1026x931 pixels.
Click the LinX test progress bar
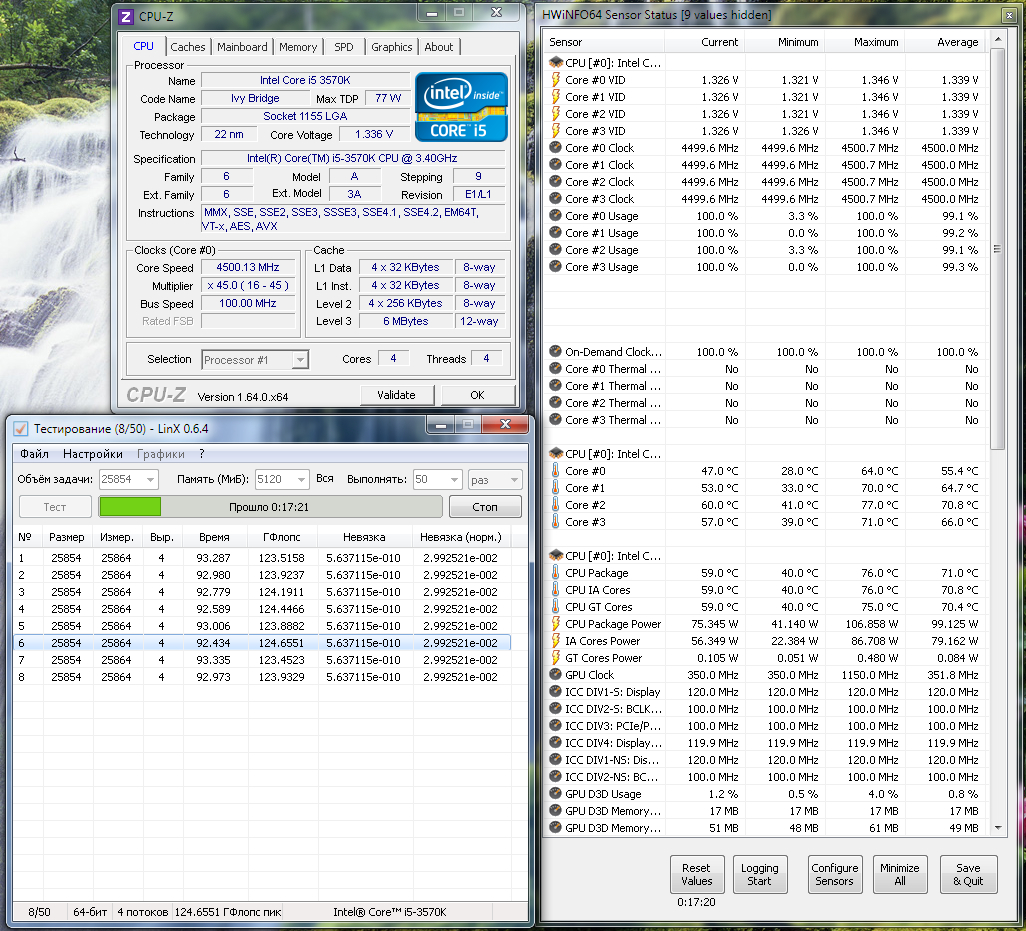(270, 507)
